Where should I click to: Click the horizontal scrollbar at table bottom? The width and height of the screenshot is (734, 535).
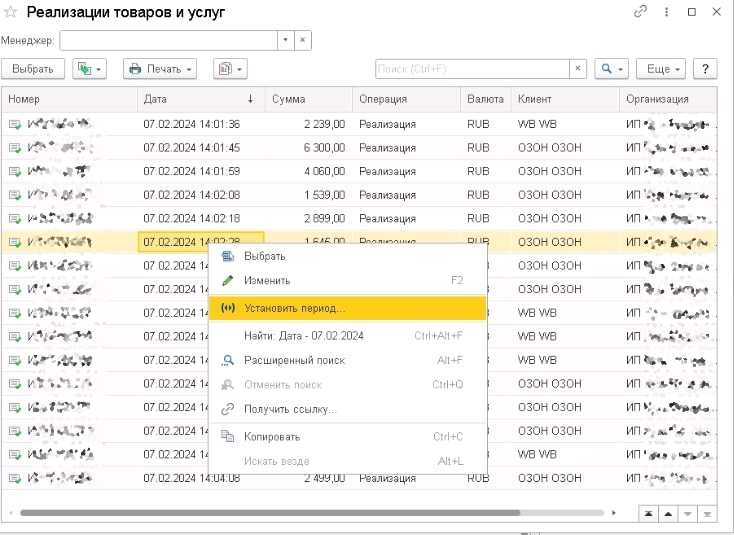tap(300, 513)
